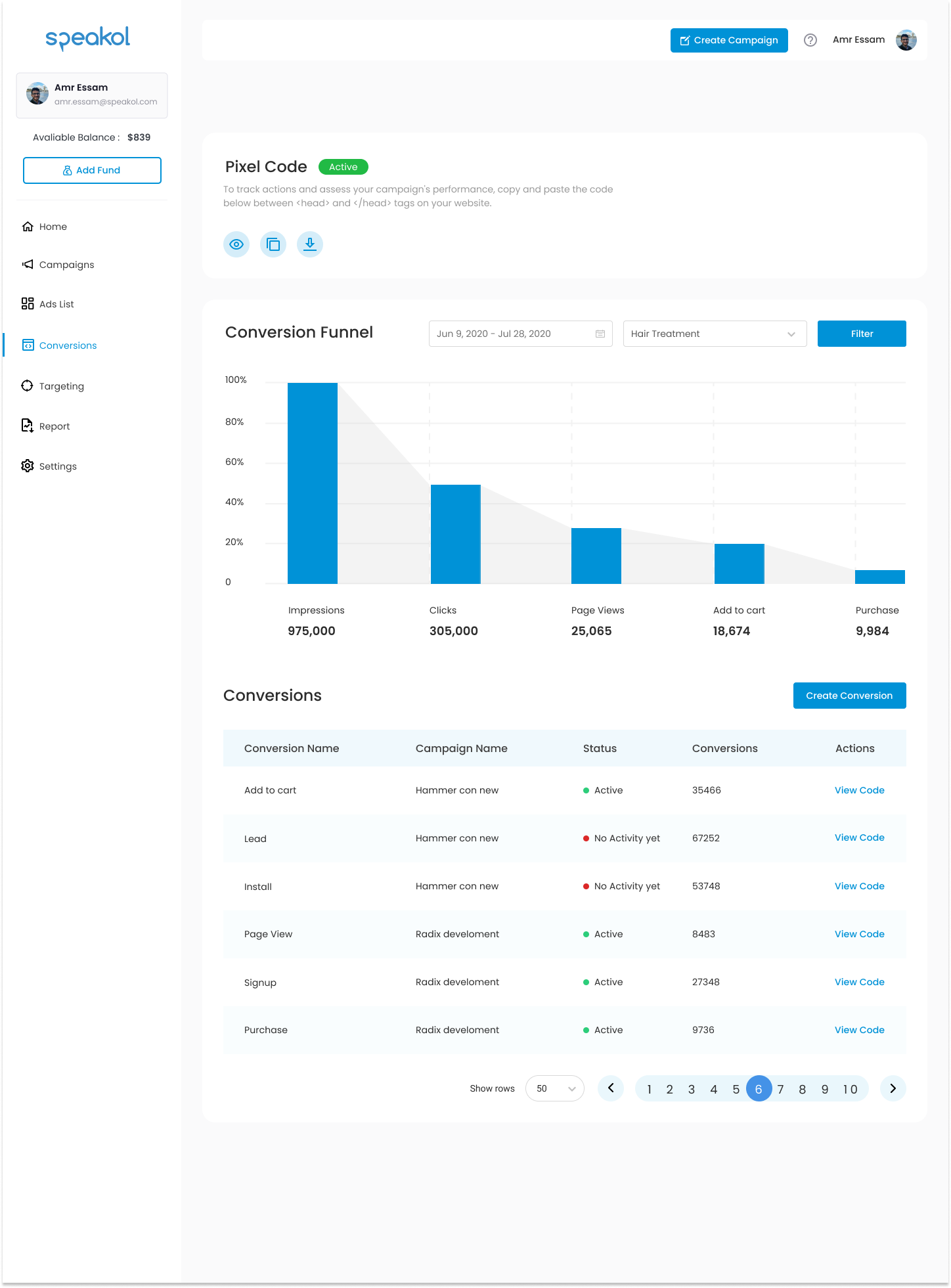This screenshot has width=951, height=1288.
Task: Click the green Active badge next to Pixel Code
Action: click(343, 167)
